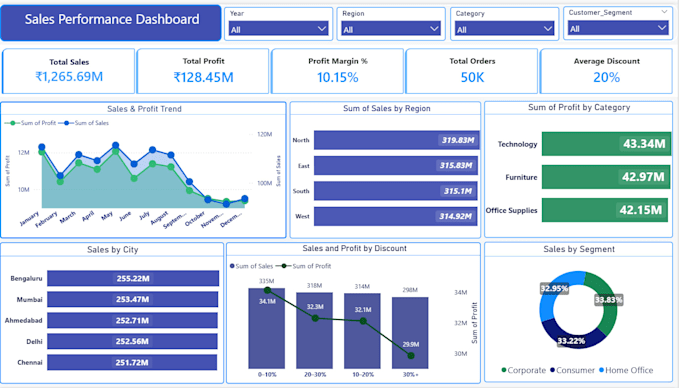
Task: Click the Sales by Segment title
Action: point(579,249)
